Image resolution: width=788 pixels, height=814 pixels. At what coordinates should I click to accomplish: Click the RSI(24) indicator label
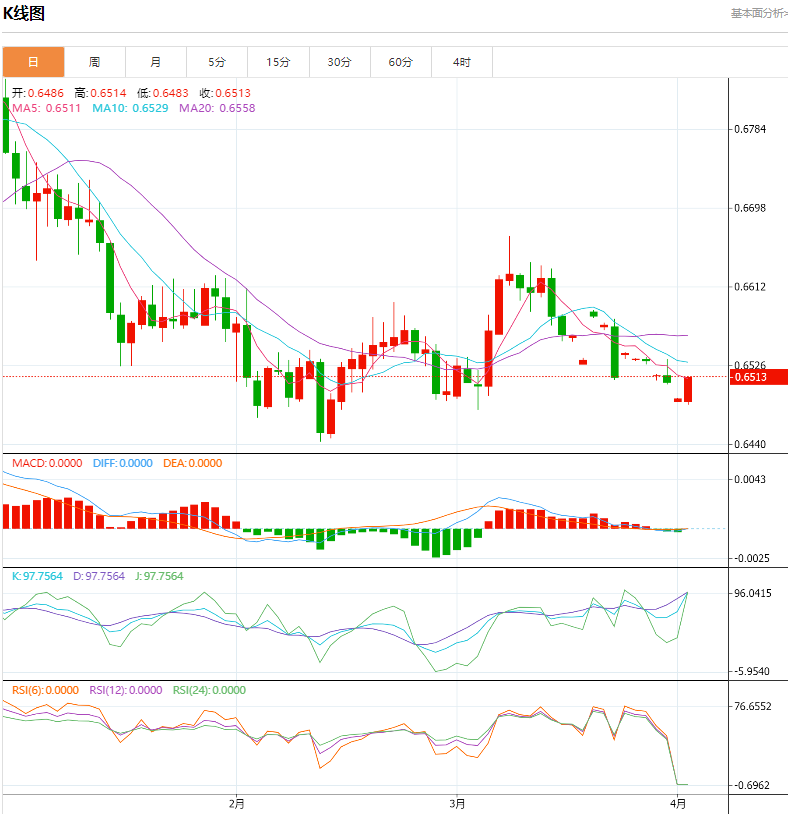[208, 690]
